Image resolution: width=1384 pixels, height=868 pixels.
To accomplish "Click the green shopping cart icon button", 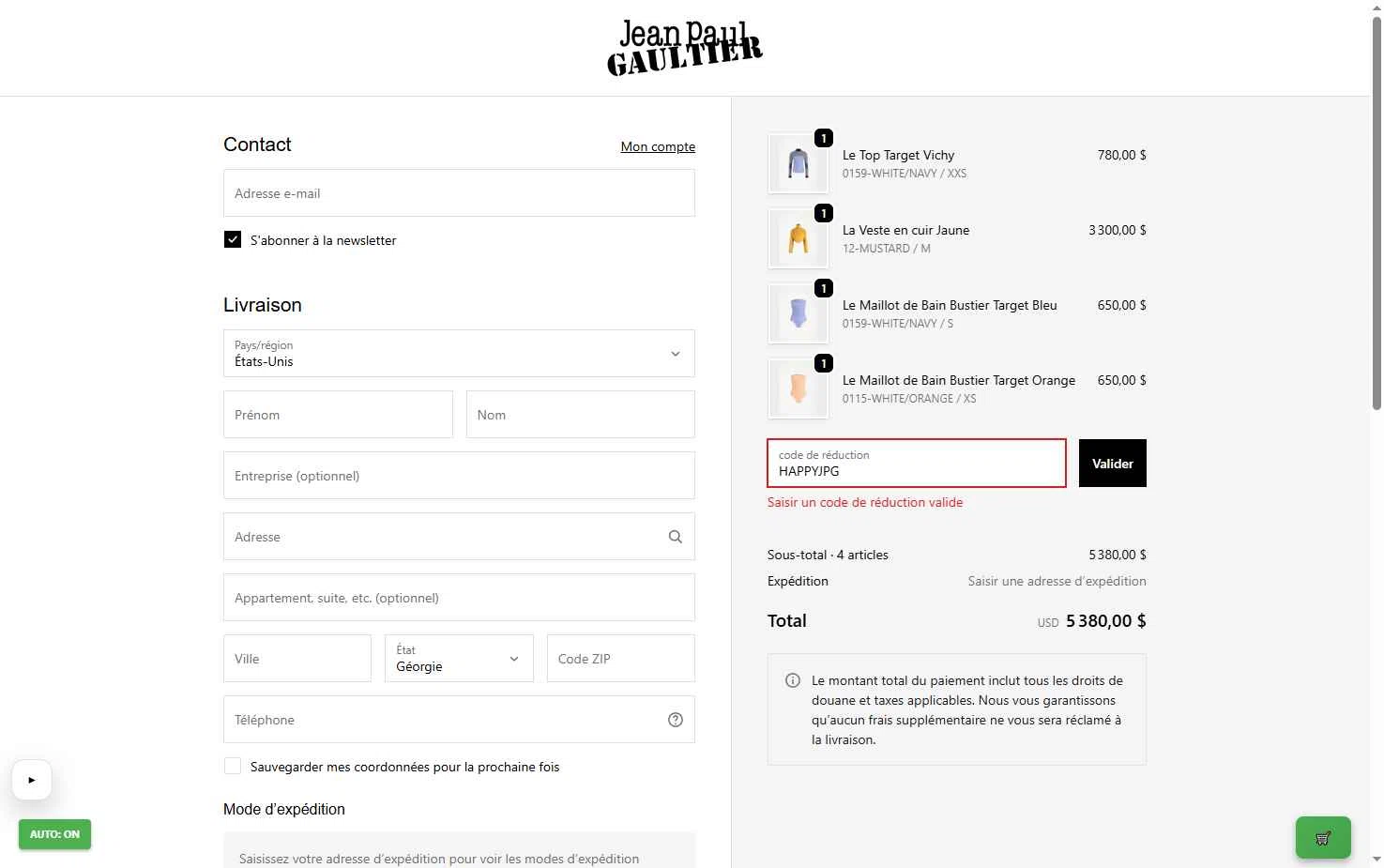I will [x=1323, y=838].
